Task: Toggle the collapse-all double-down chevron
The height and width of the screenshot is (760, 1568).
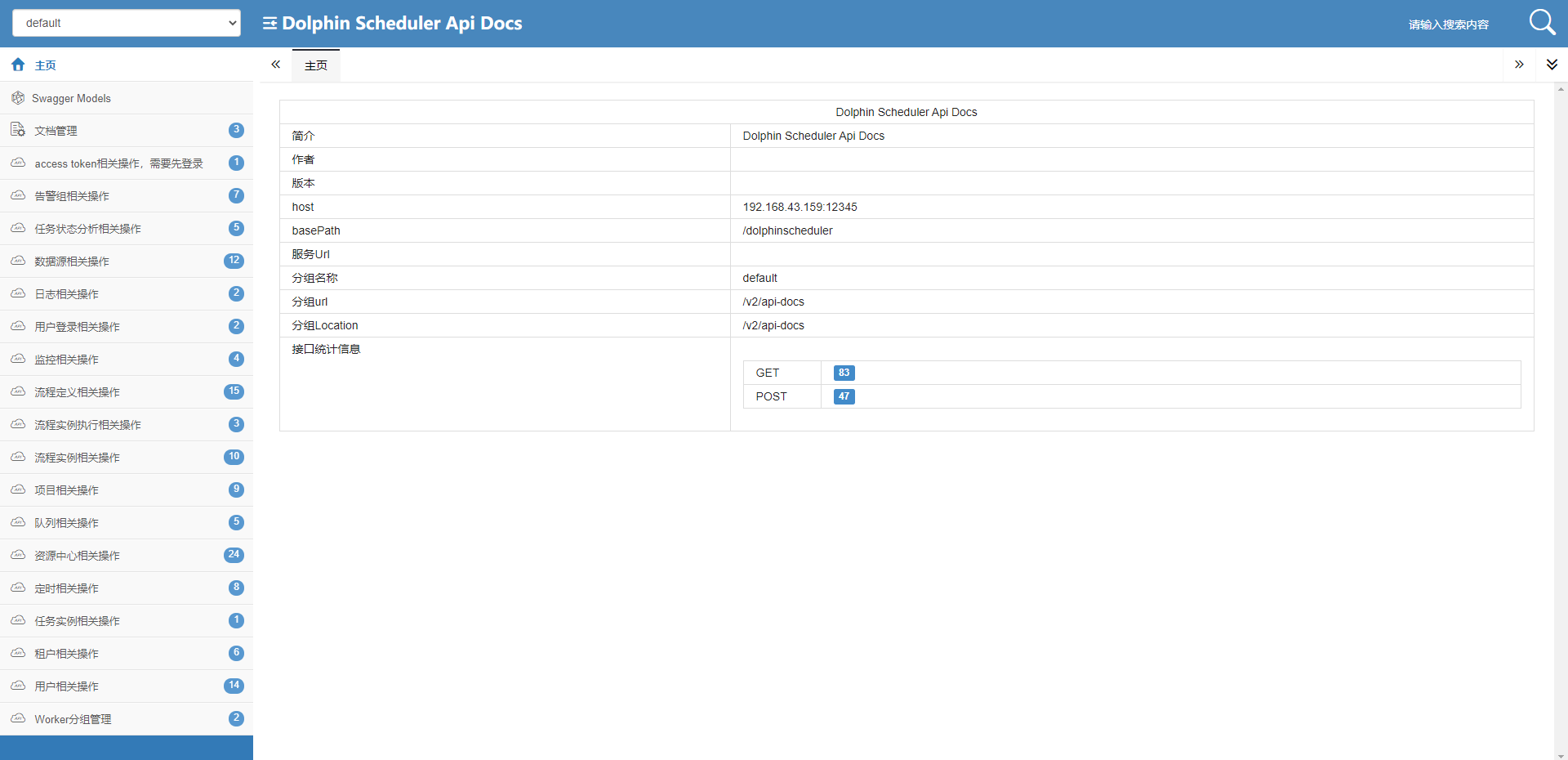Action: tap(1552, 64)
